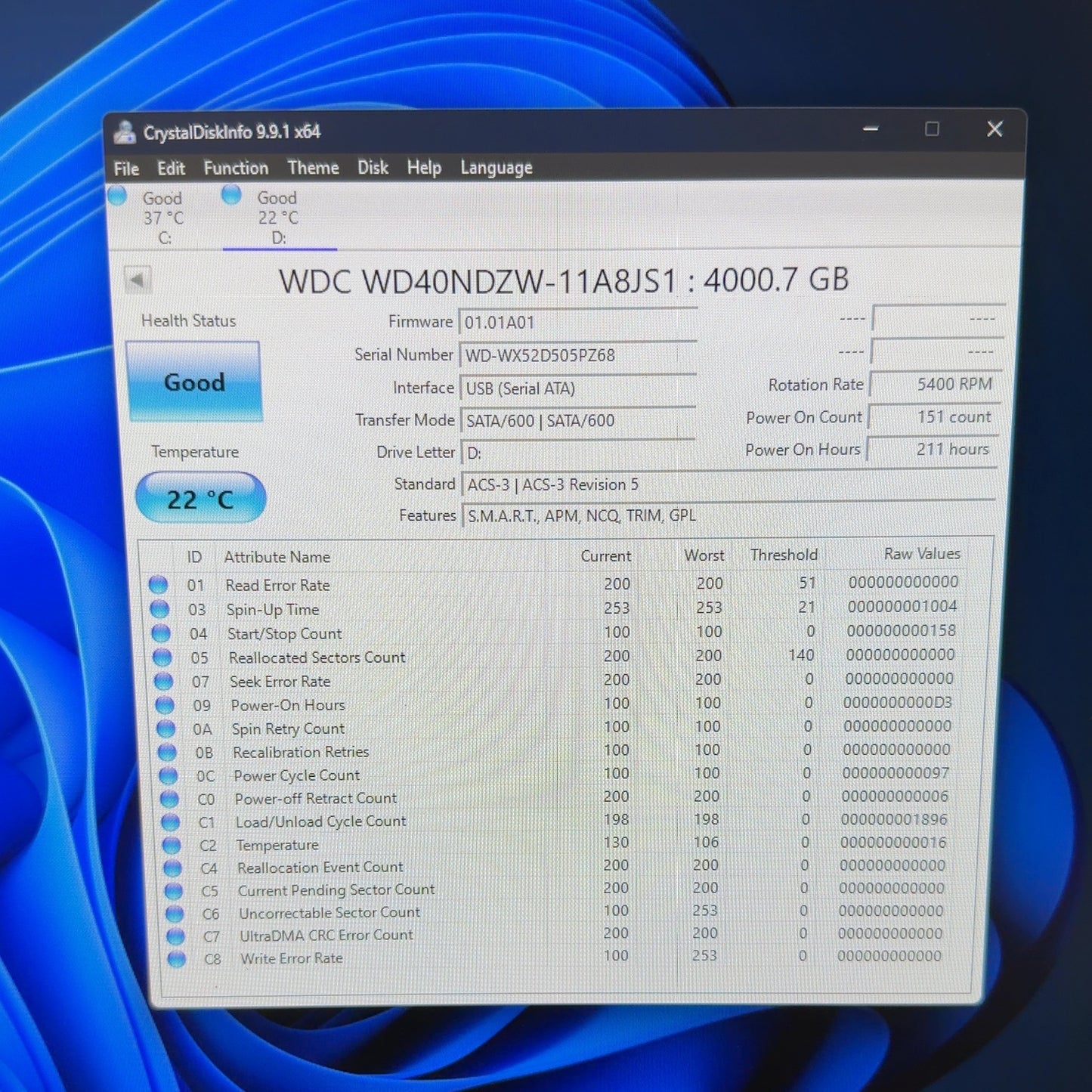Select the UltraDMA CRC Error Count name
Viewport: 1092px width, 1092px height.
[326, 936]
